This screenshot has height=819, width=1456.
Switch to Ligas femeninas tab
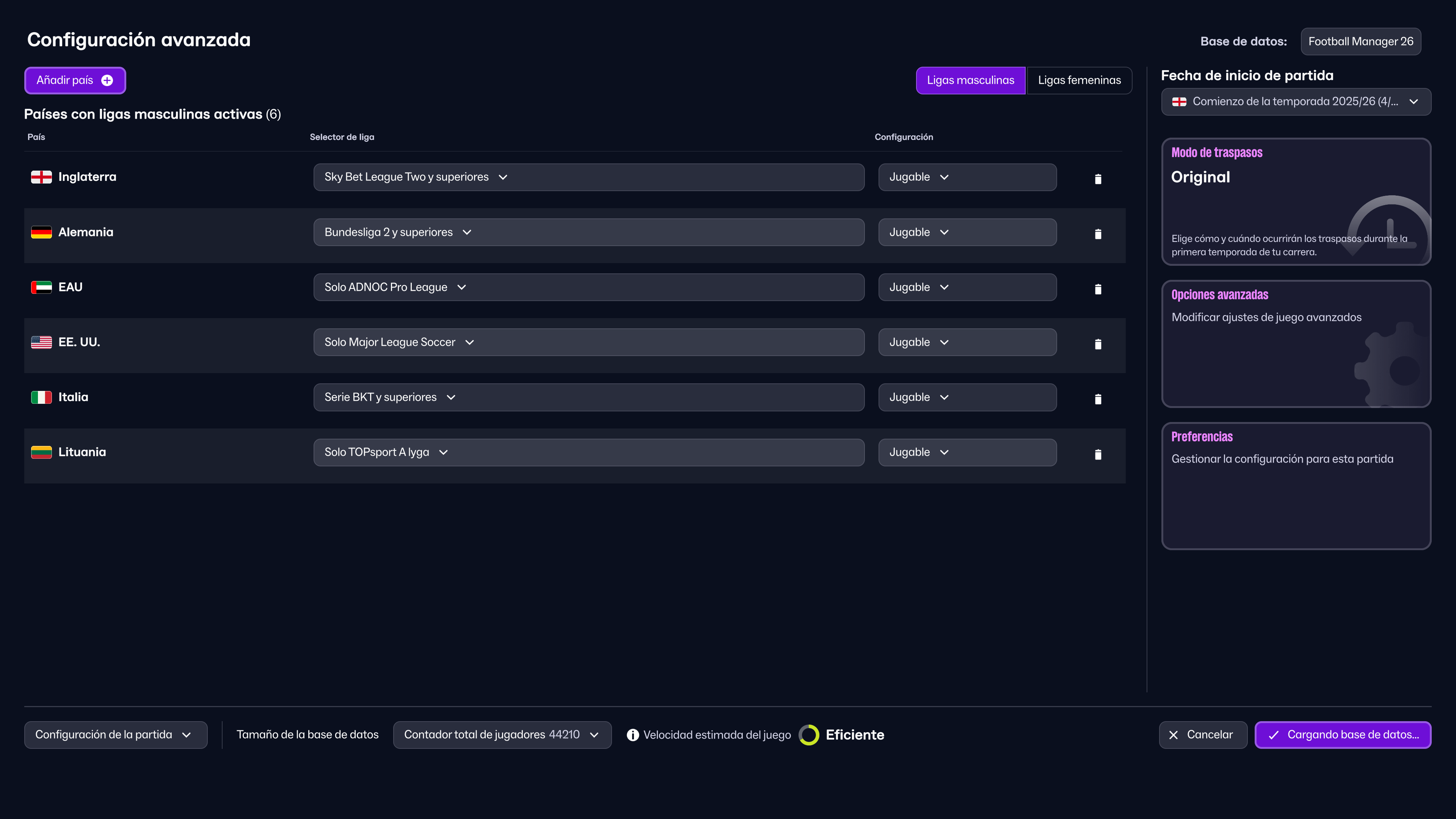pos(1079,80)
